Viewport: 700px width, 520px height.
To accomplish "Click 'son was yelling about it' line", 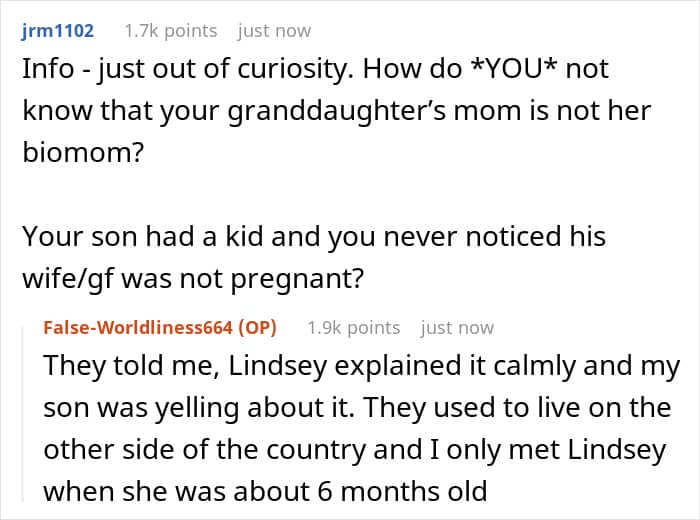I will [x=357, y=408].
